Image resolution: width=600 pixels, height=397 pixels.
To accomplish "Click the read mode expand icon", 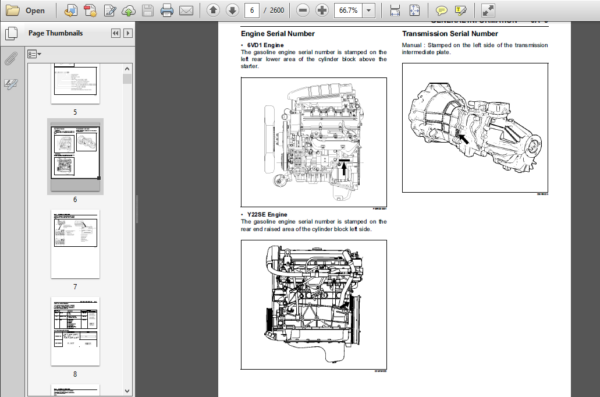I will click(x=488, y=10).
